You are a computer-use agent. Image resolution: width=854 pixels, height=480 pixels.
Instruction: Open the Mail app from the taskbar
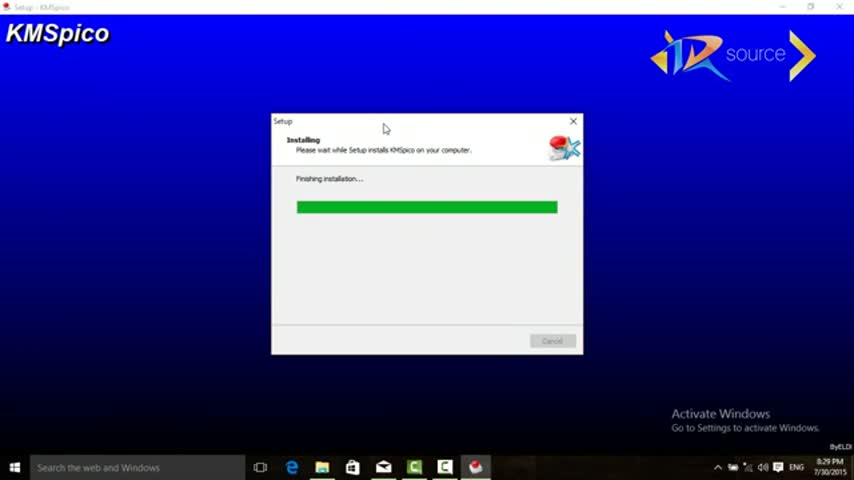pyautogui.click(x=383, y=467)
